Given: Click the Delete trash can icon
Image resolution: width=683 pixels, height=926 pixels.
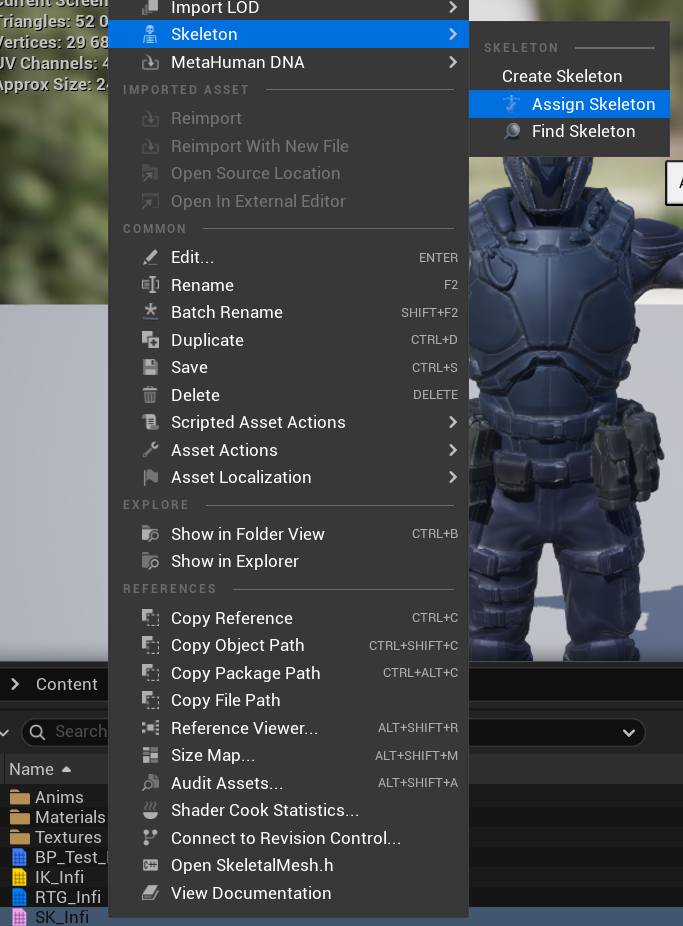Looking at the screenshot, I should tap(150, 395).
